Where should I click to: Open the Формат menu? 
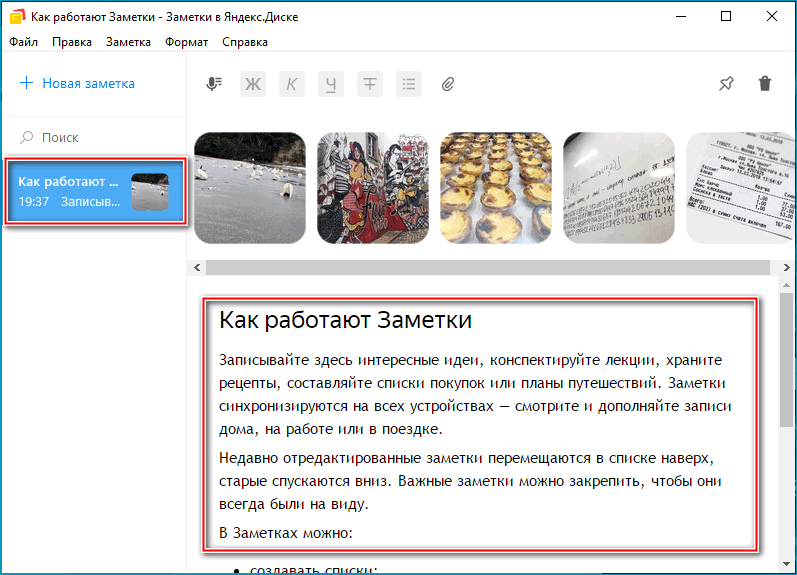(x=187, y=42)
